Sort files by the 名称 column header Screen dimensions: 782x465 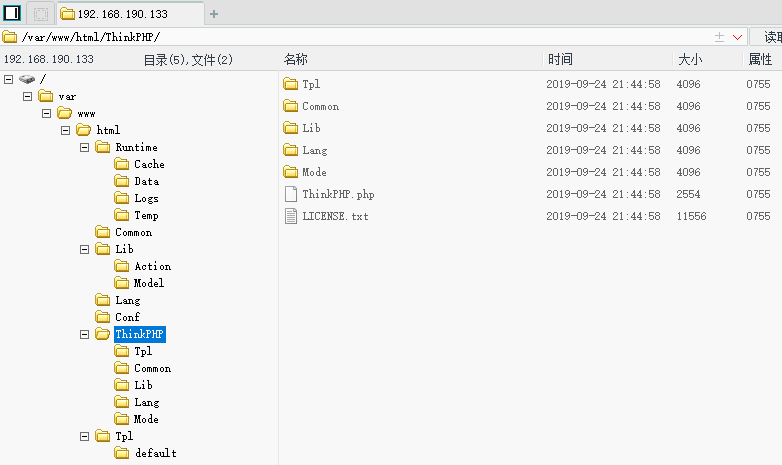(x=295, y=59)
